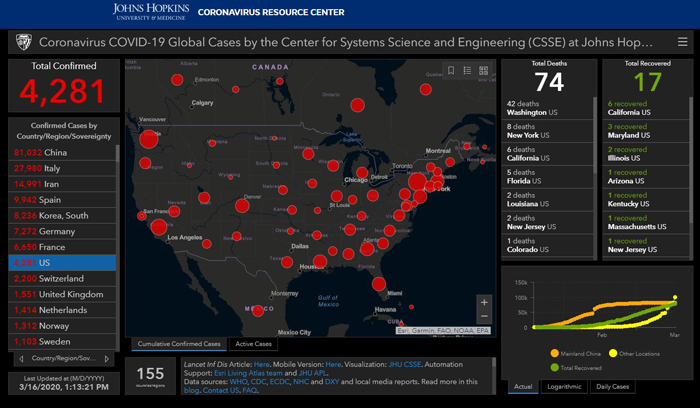Open the basemap gallery grid icon
700x408 pixels.
tap(483, 71)
